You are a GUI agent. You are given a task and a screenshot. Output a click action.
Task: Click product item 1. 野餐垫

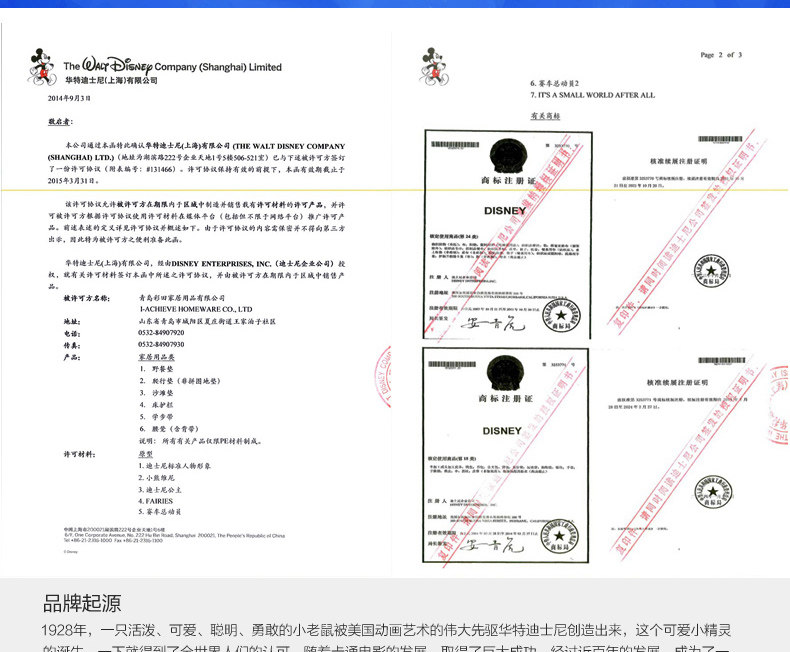(x=156, y=369)
